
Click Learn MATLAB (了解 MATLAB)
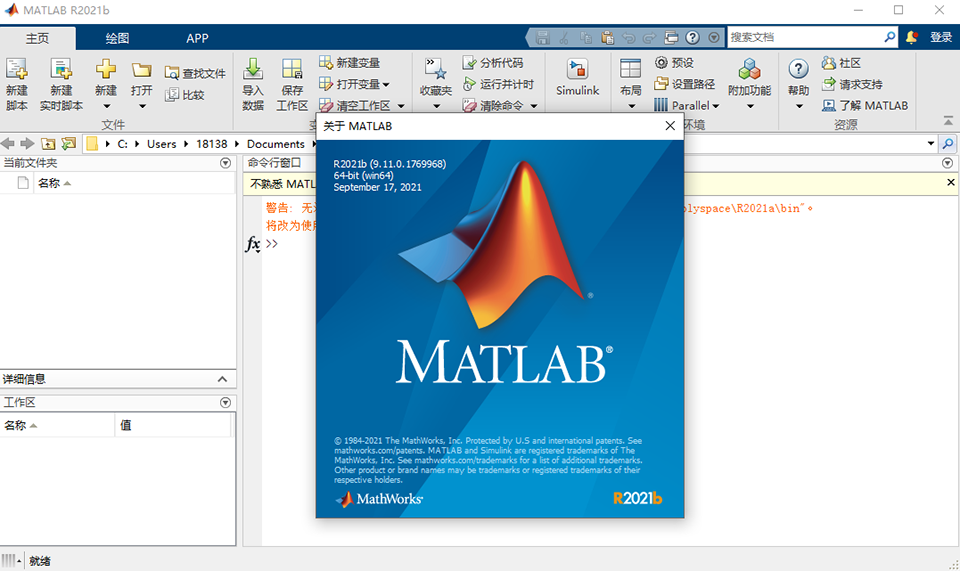tap(865, 105)
